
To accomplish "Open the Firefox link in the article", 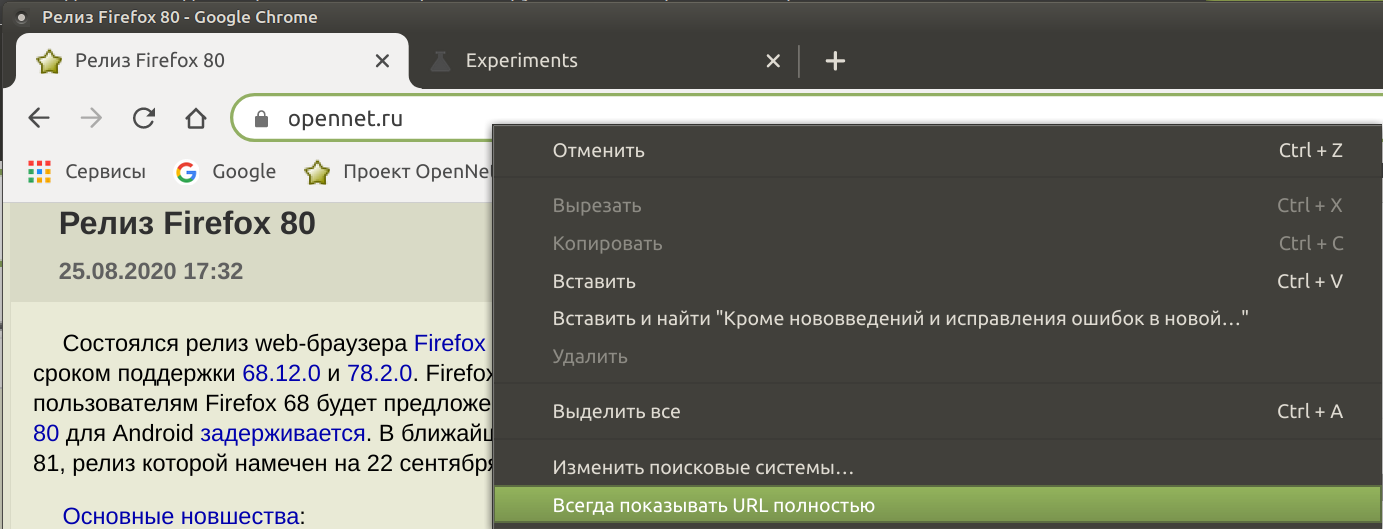I will 450,344.
